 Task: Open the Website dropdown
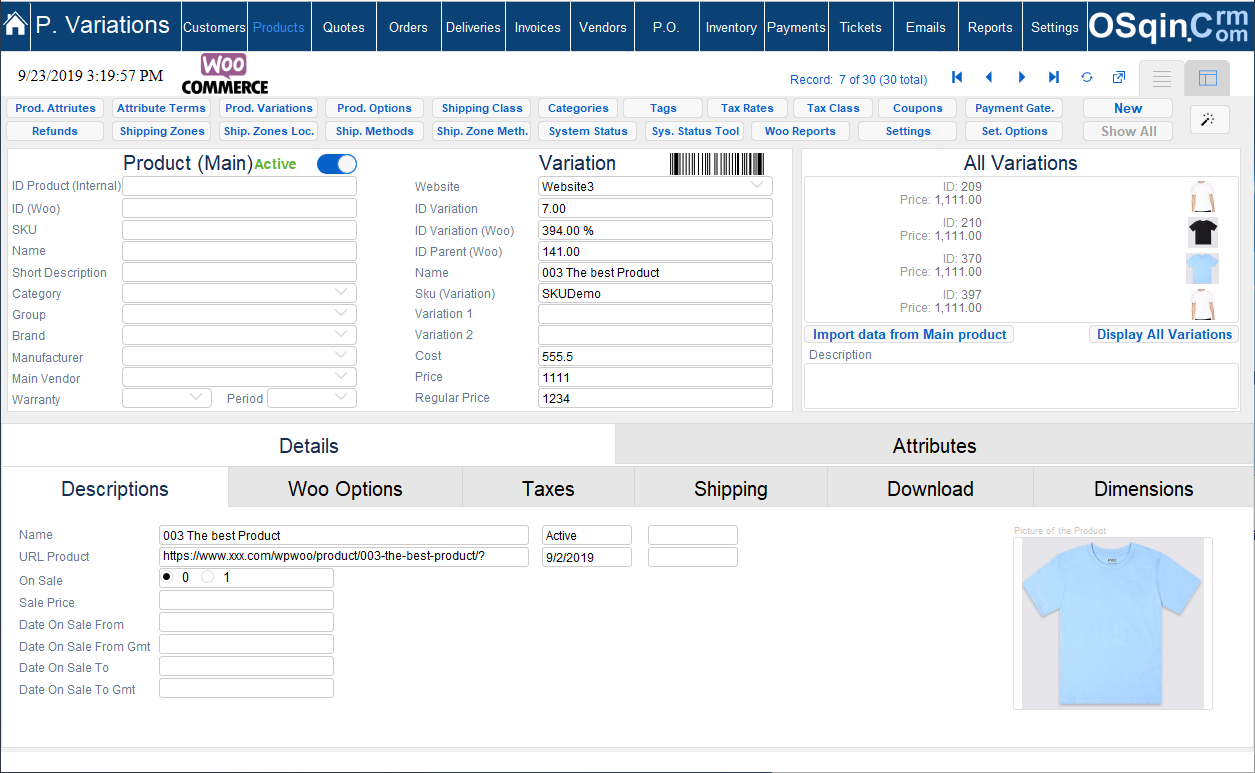point(655,186)
